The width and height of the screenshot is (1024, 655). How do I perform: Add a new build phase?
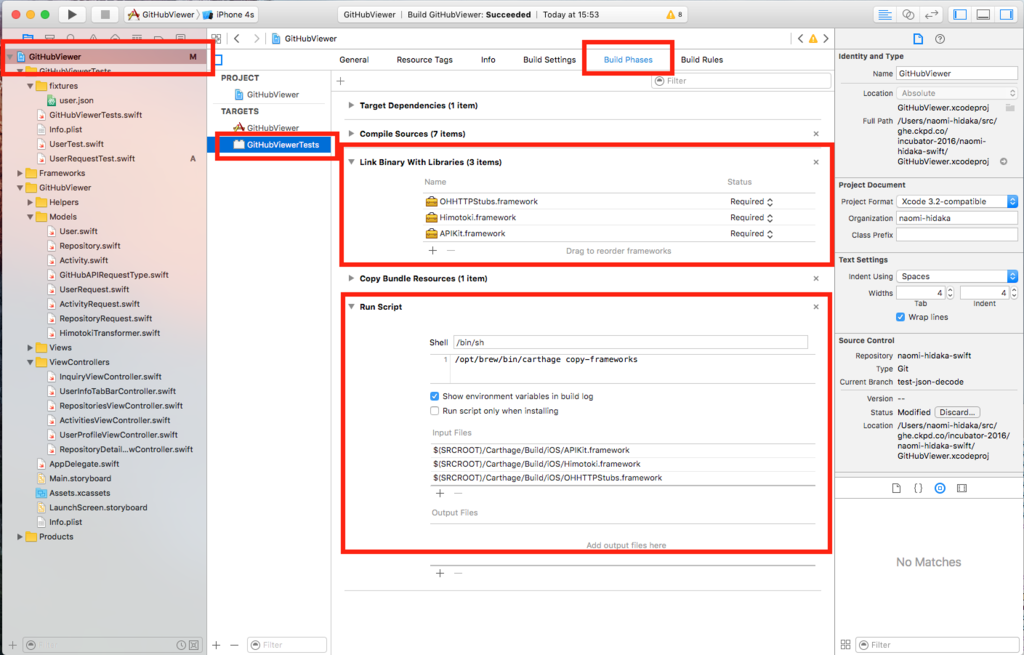[x=340, y=81]
